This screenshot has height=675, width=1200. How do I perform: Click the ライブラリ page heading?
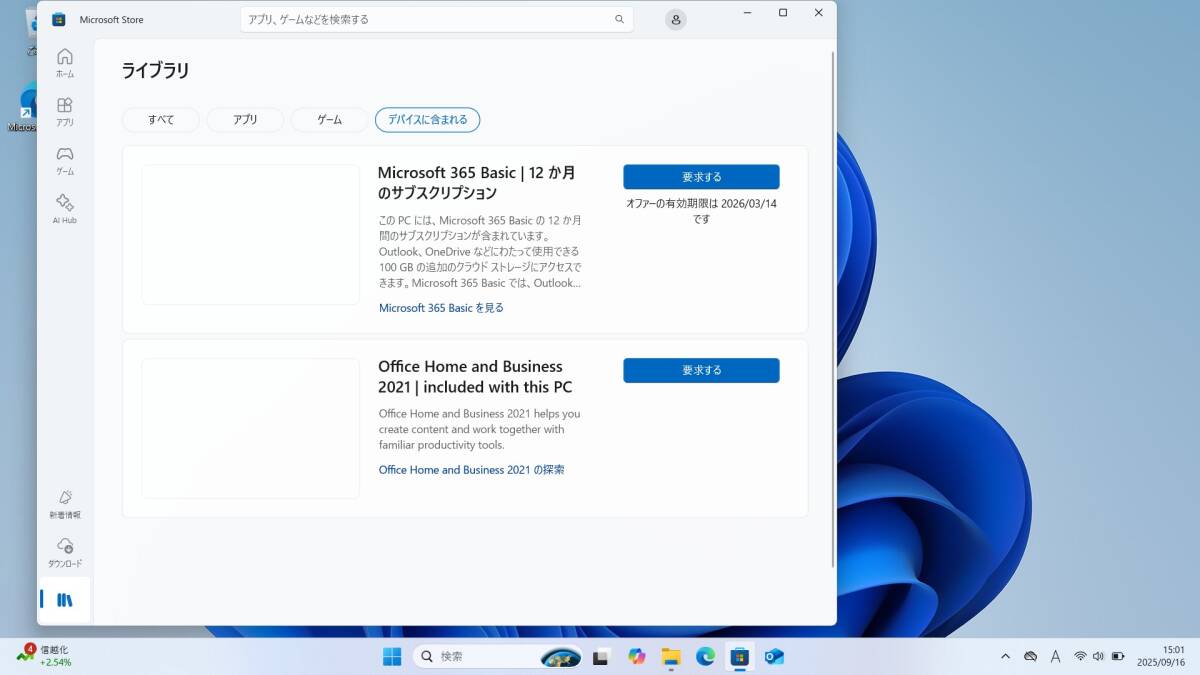(155, 71)
